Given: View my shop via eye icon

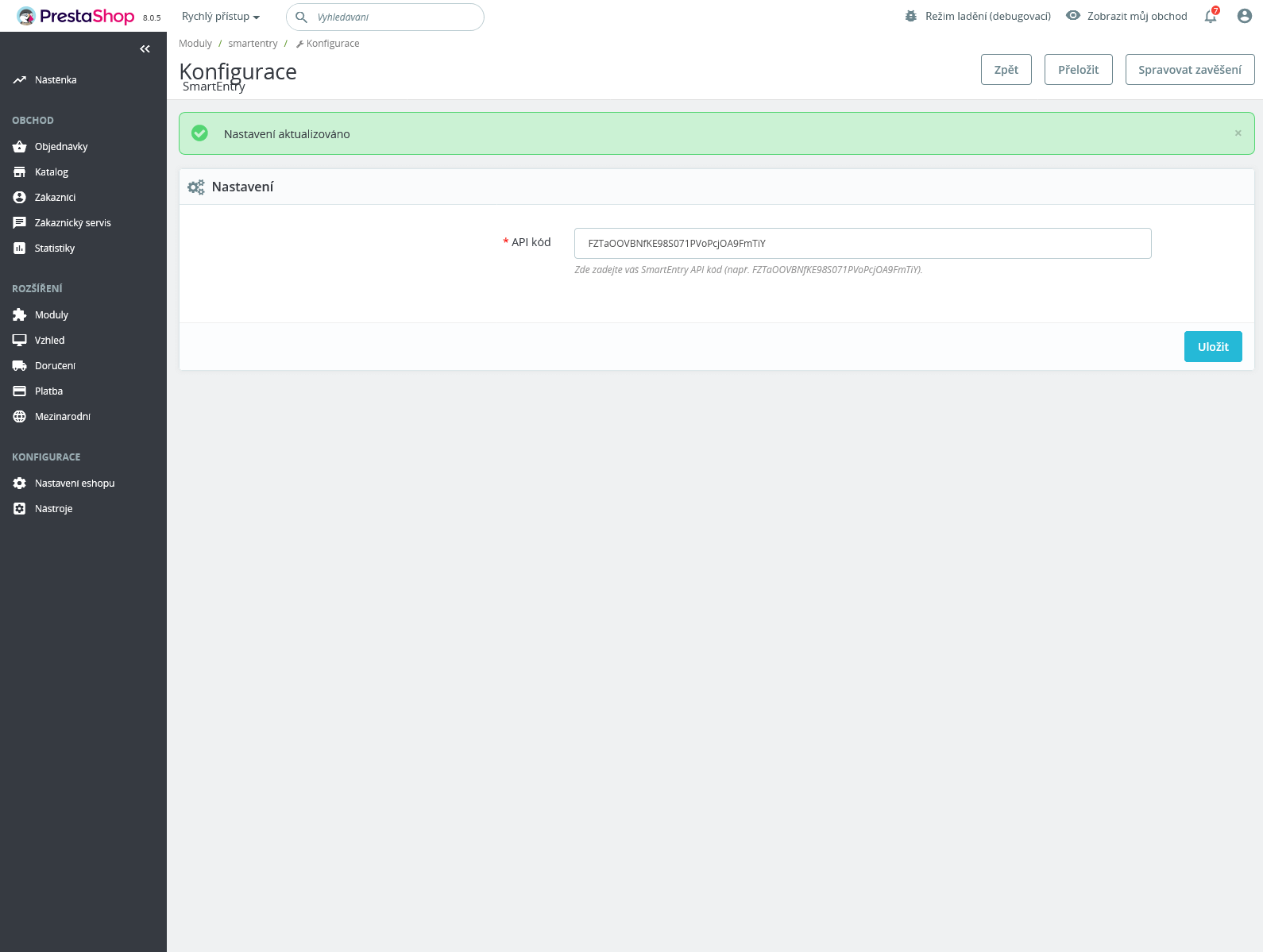Looking at the screenshot, I should 1073,16.
